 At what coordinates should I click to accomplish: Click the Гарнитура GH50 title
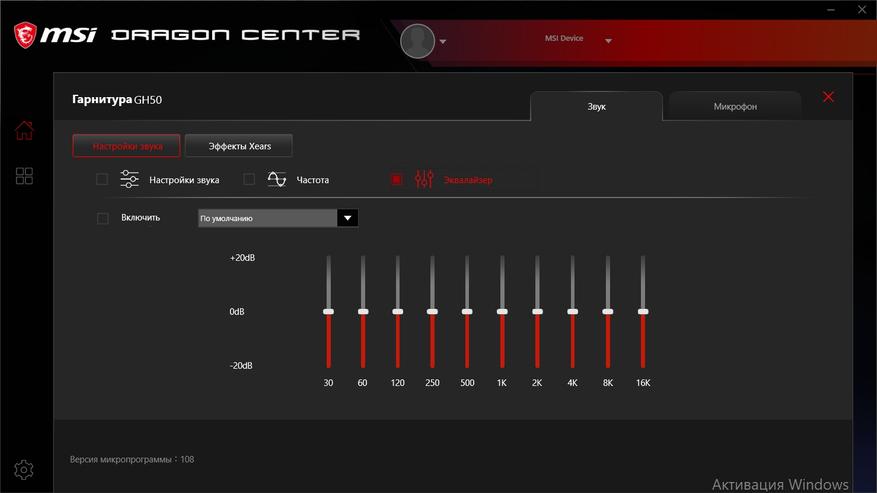pos(117,100)
